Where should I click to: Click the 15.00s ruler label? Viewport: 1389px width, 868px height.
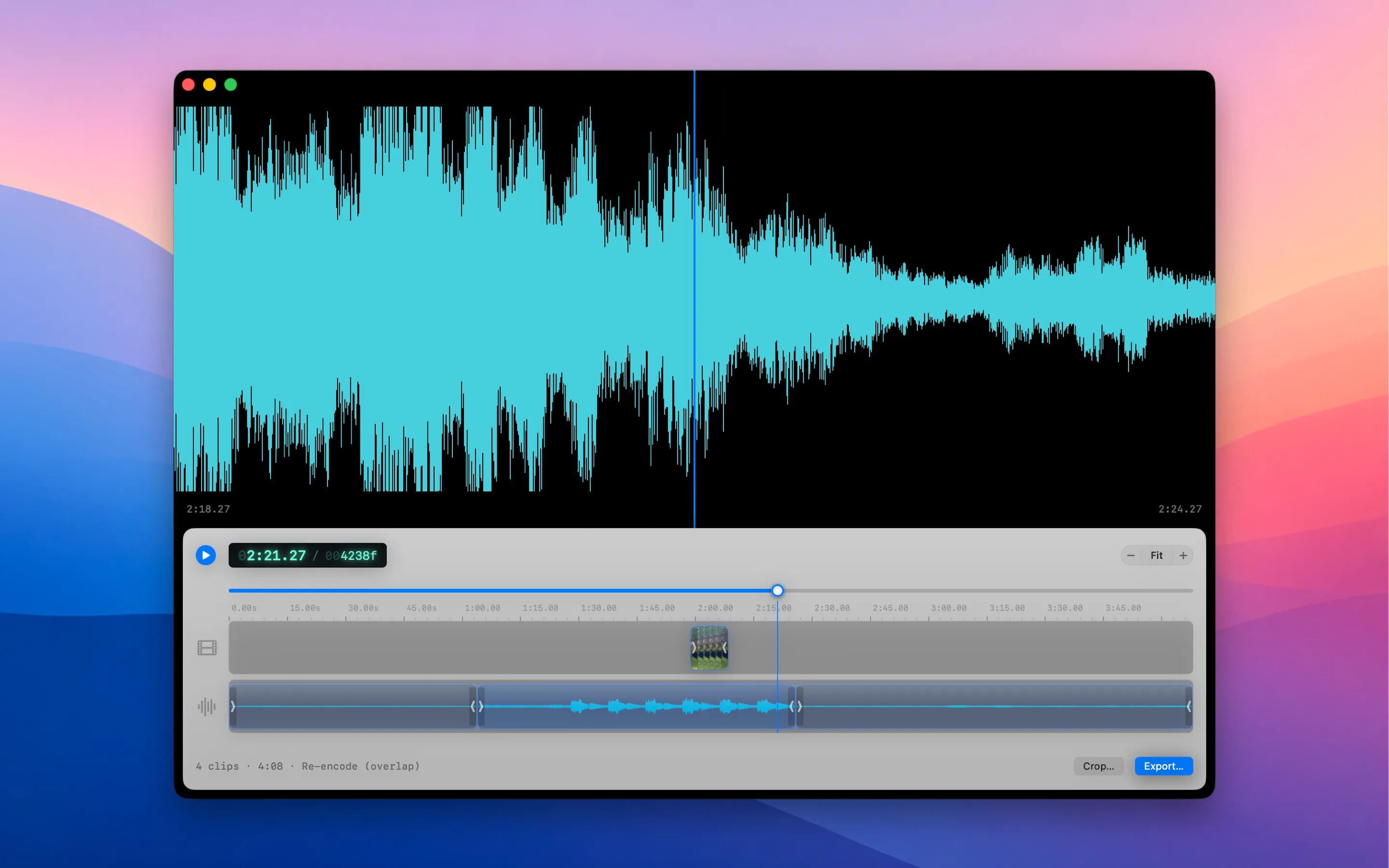[305, 608]
